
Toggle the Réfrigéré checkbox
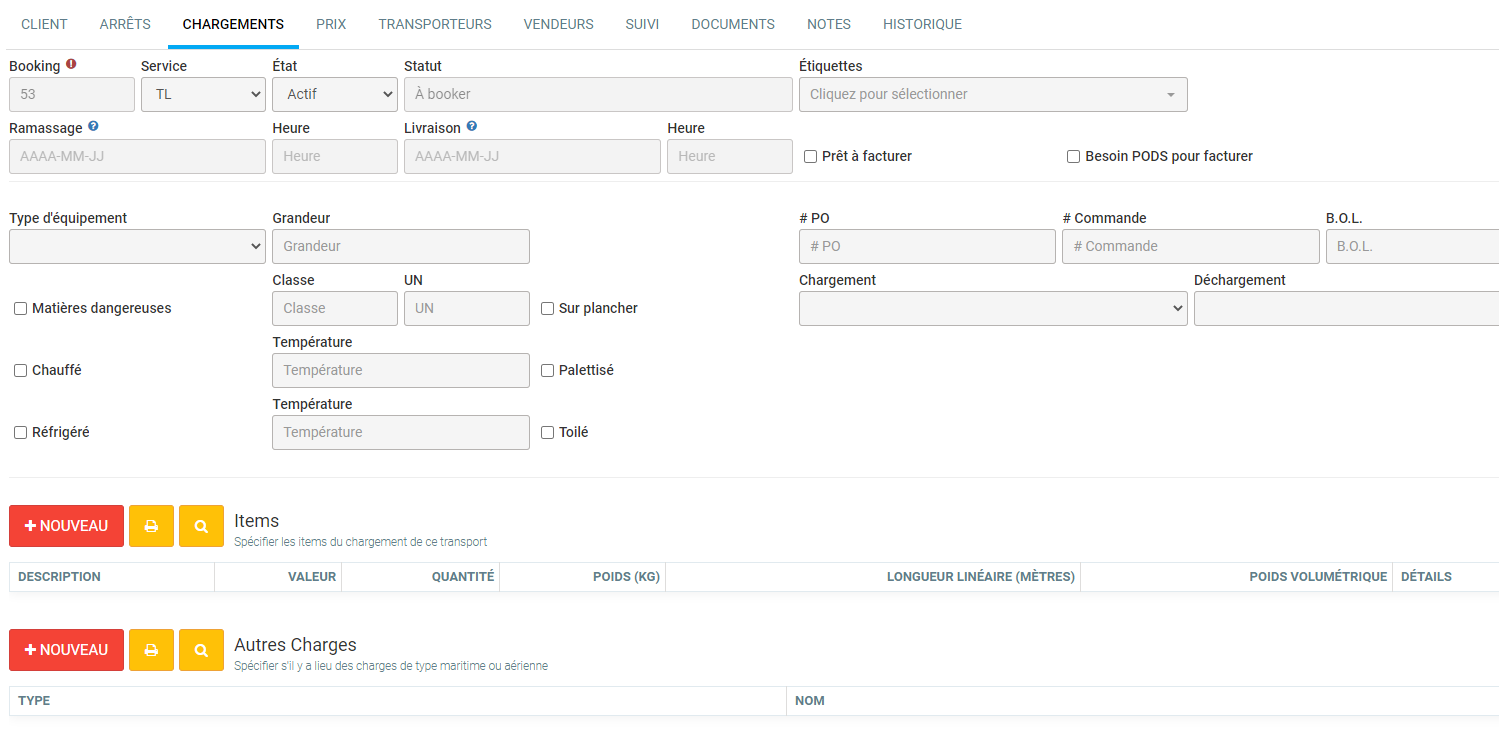tap(21, 433)
